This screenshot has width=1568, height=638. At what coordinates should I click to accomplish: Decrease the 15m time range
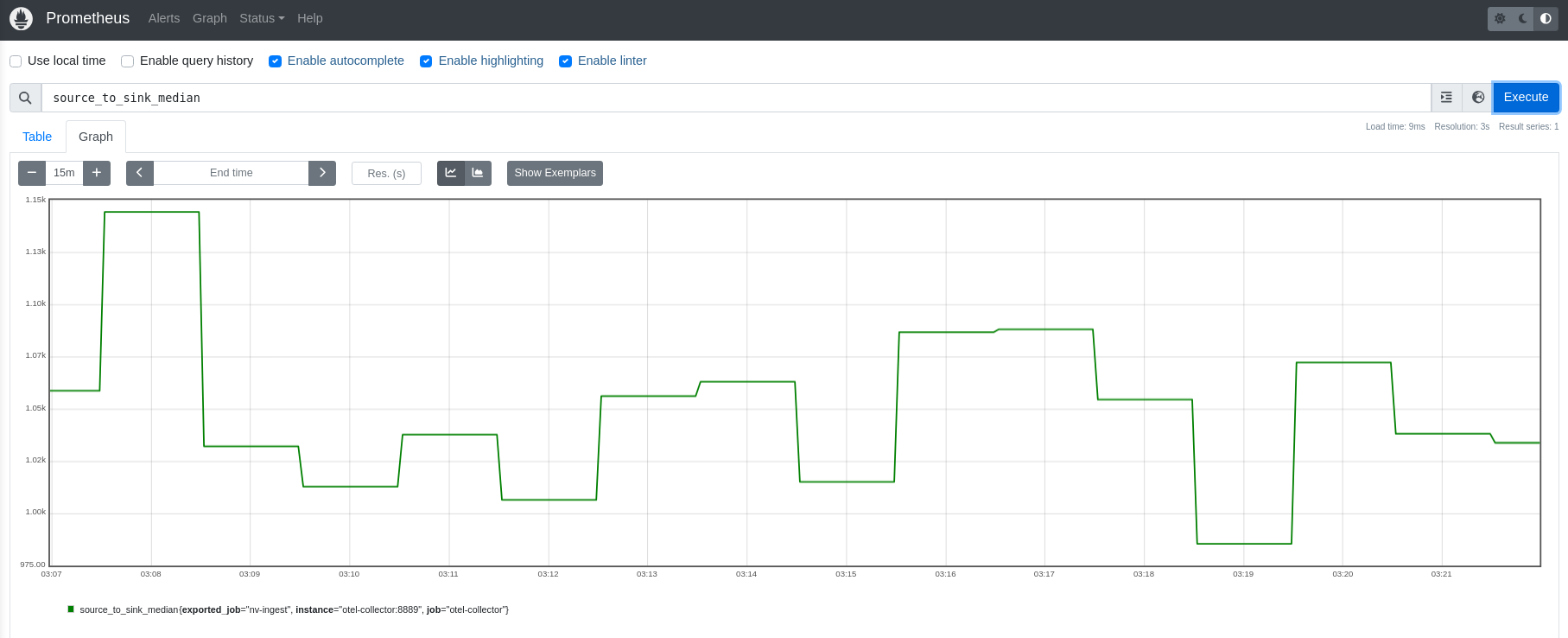(x=32, y=173)
